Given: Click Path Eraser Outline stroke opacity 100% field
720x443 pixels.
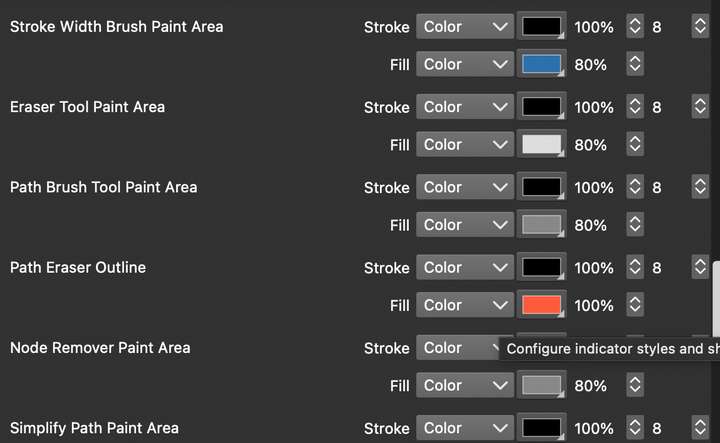Looking at the screenshot, I should click(x=594, y=268).
